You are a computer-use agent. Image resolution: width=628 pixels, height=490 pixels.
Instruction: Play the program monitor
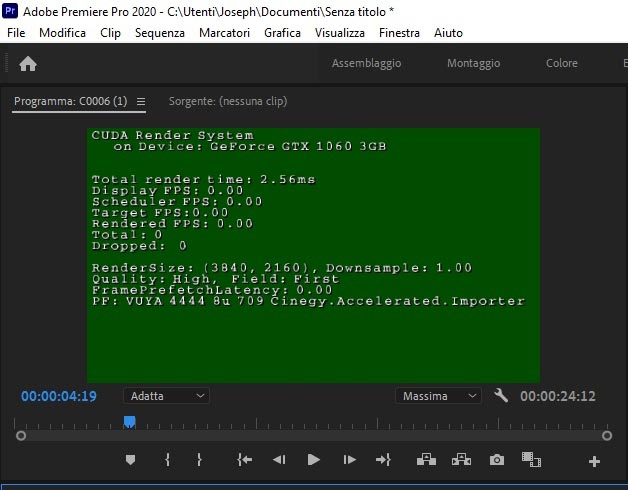coord(314,460)
